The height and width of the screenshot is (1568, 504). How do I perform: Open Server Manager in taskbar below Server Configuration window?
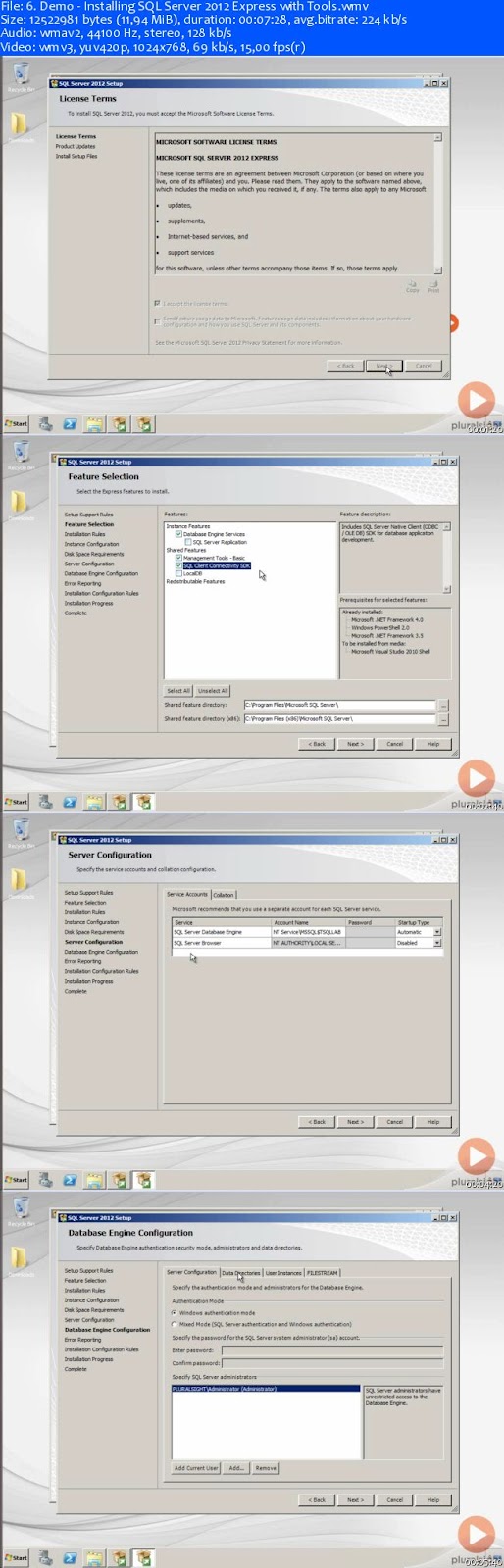[x=46, y=1180]
